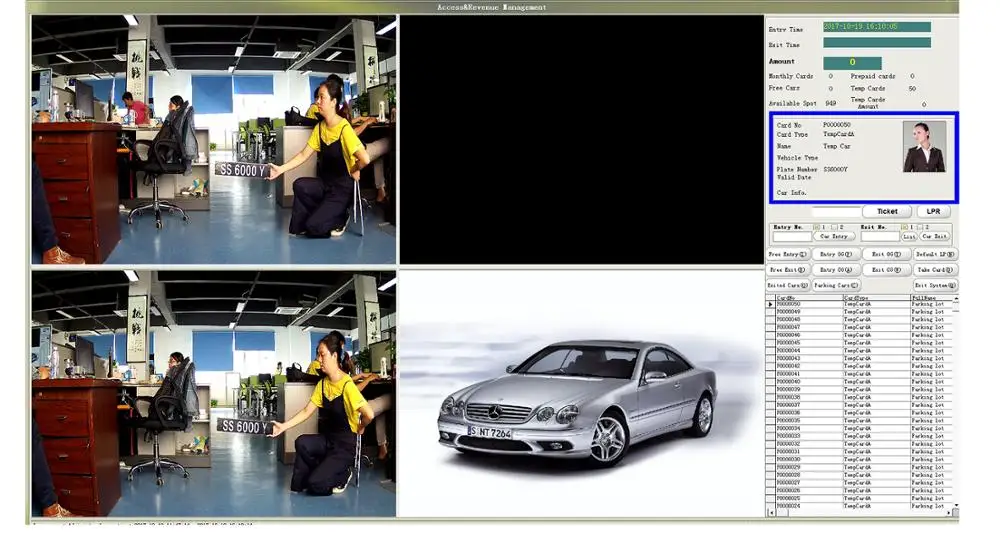Focus the Entry No. input field
The image size is (1000, 533).
pos(793,237)
